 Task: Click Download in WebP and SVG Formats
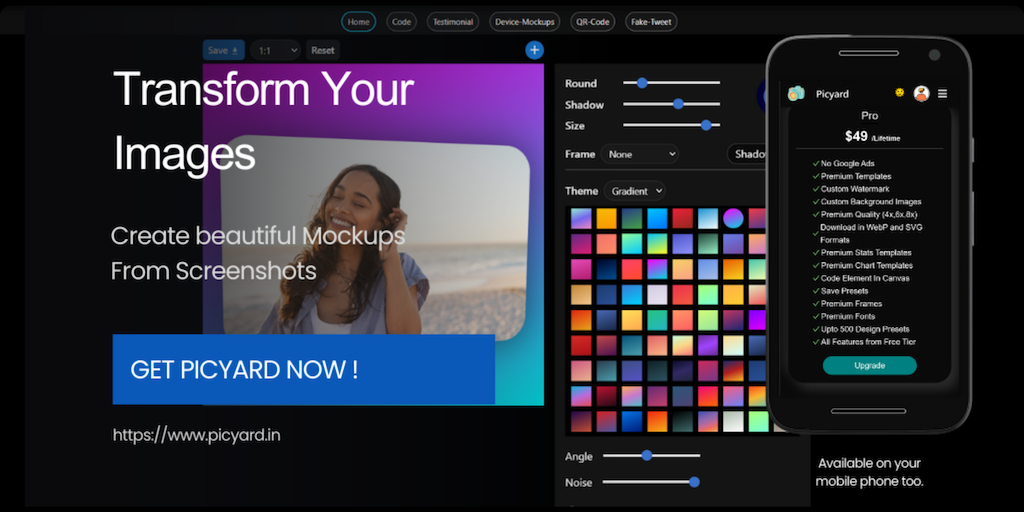[867, 233]
